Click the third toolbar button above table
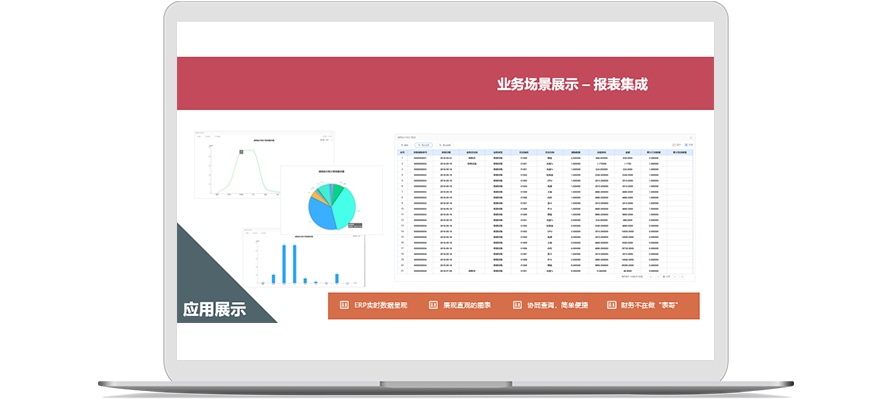 446,145
